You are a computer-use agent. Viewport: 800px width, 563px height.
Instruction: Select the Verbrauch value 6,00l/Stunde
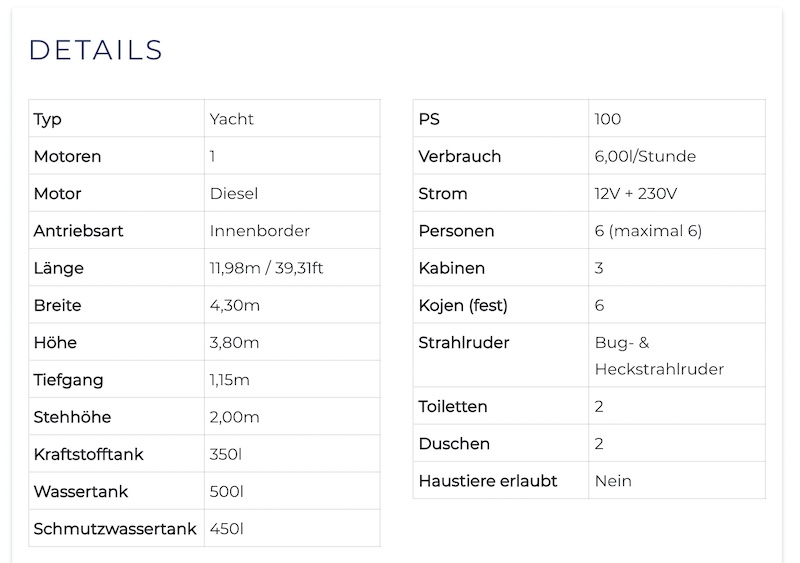click(x=645, y=156)
